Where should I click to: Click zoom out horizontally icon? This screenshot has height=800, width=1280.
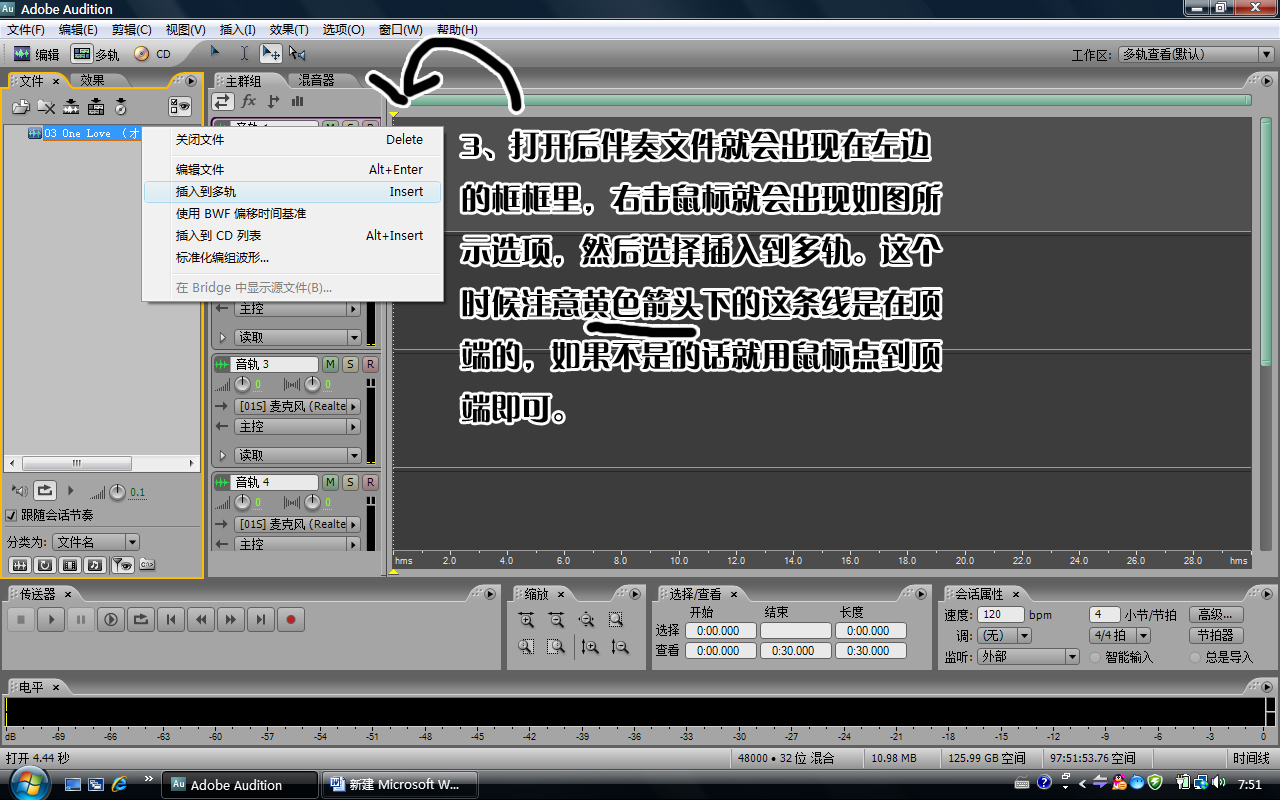point(556,620)
